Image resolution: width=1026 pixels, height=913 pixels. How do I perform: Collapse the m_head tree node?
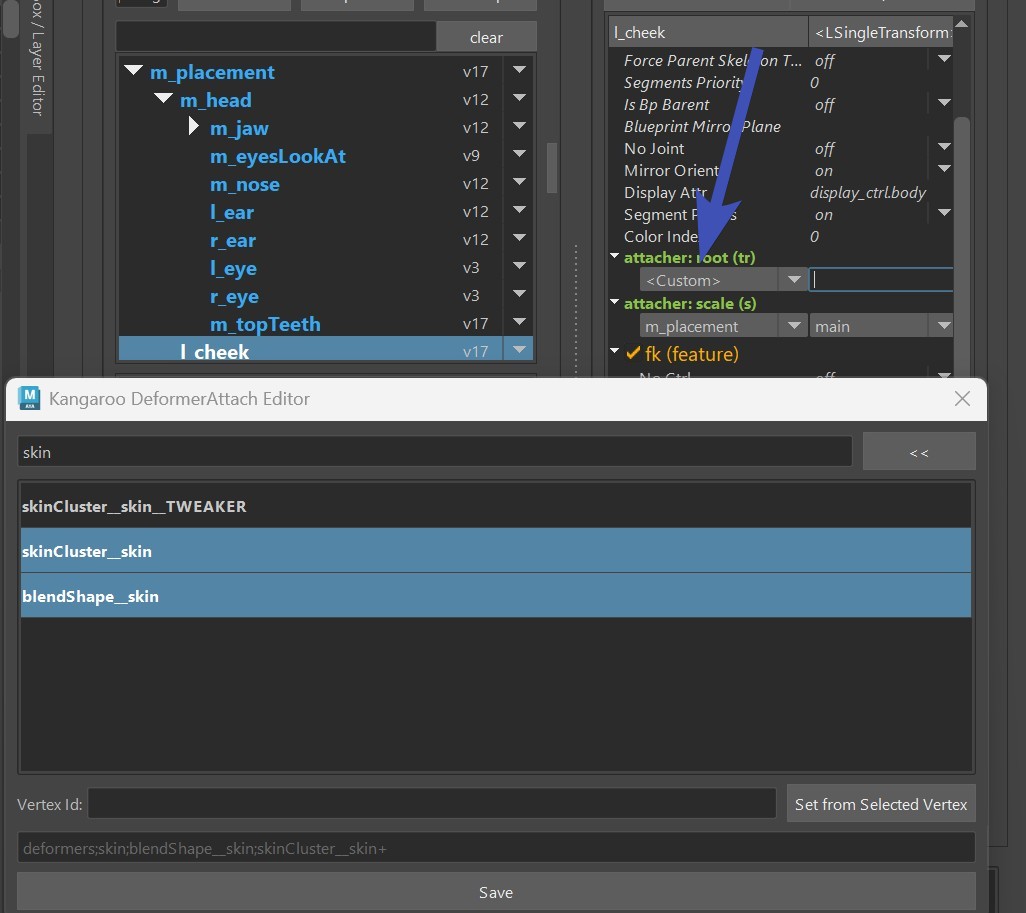click(164, 98)
